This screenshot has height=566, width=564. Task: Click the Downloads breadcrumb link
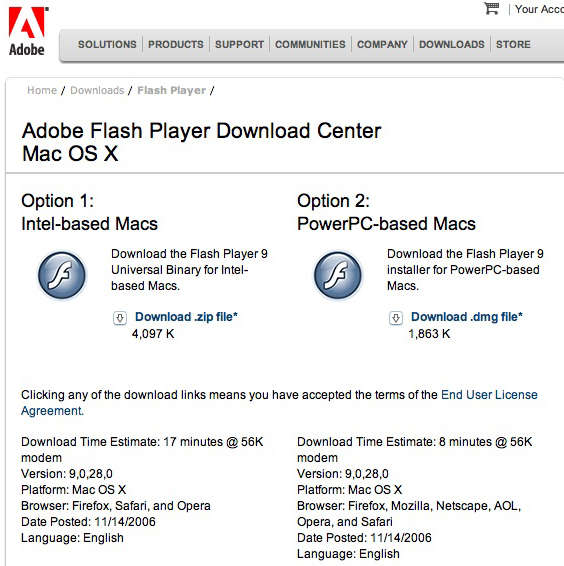click(x=97, y=90)
